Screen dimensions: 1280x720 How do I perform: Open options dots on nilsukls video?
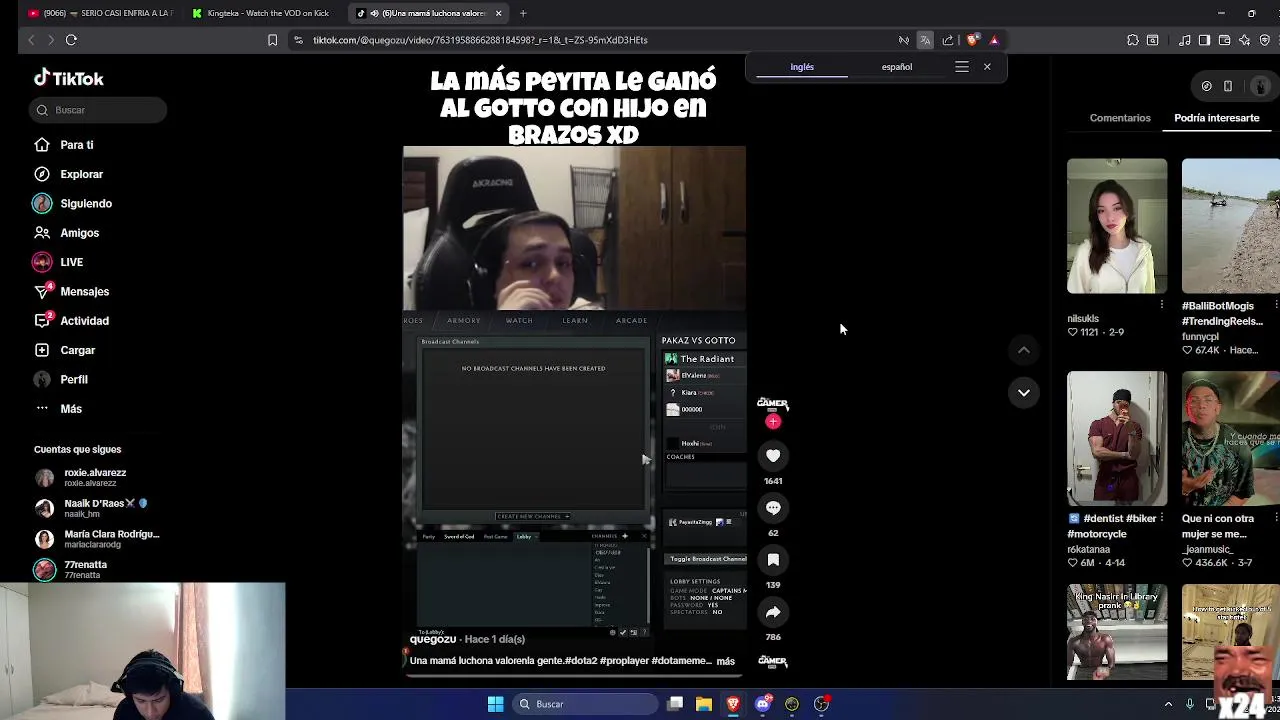(x=1161, y=304)
